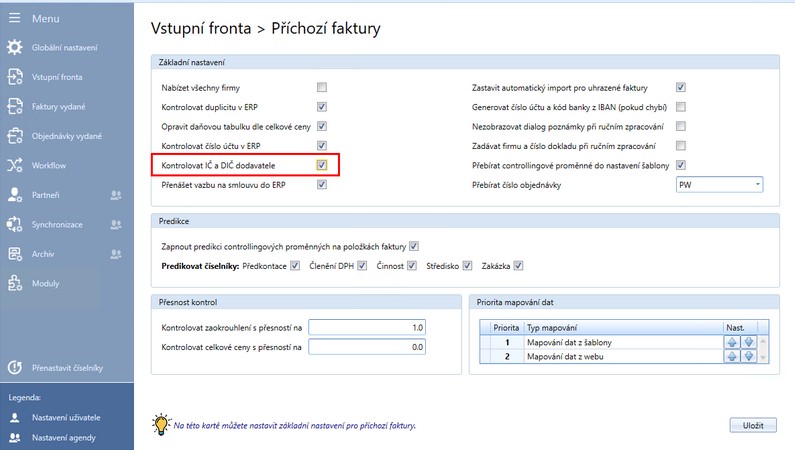This screenshot has height=450, width=795.
Task: Move Mapování dat z šablony priority down
Action: click(x=747, y=341)
